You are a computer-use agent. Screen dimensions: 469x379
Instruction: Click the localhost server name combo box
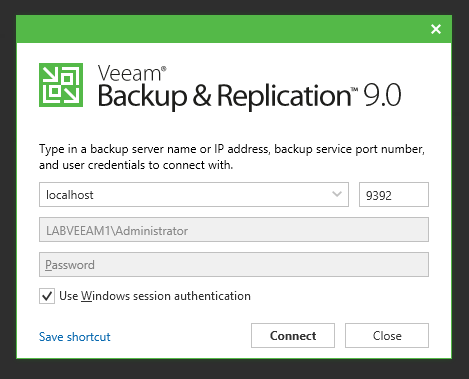[194, 194]
